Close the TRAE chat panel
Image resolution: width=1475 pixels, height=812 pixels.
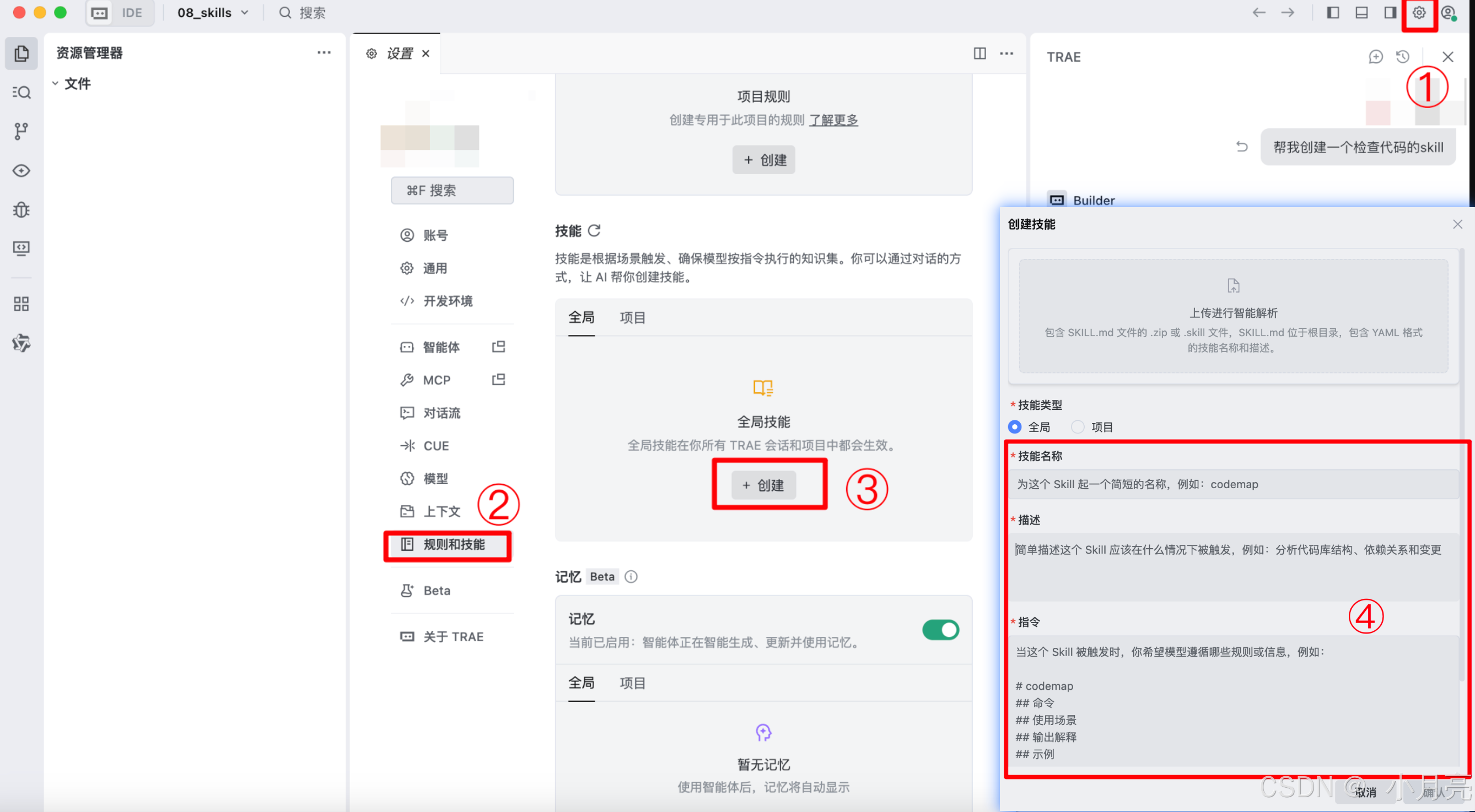[1448, 57]
